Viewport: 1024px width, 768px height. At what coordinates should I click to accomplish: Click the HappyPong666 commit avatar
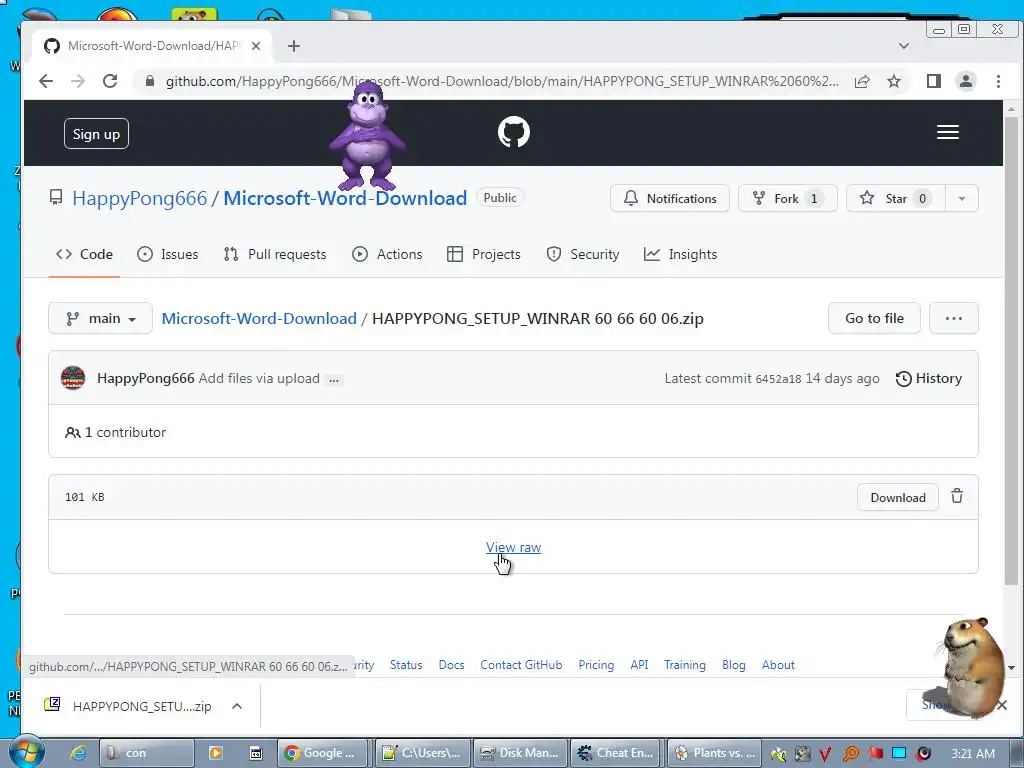point(73,378)
